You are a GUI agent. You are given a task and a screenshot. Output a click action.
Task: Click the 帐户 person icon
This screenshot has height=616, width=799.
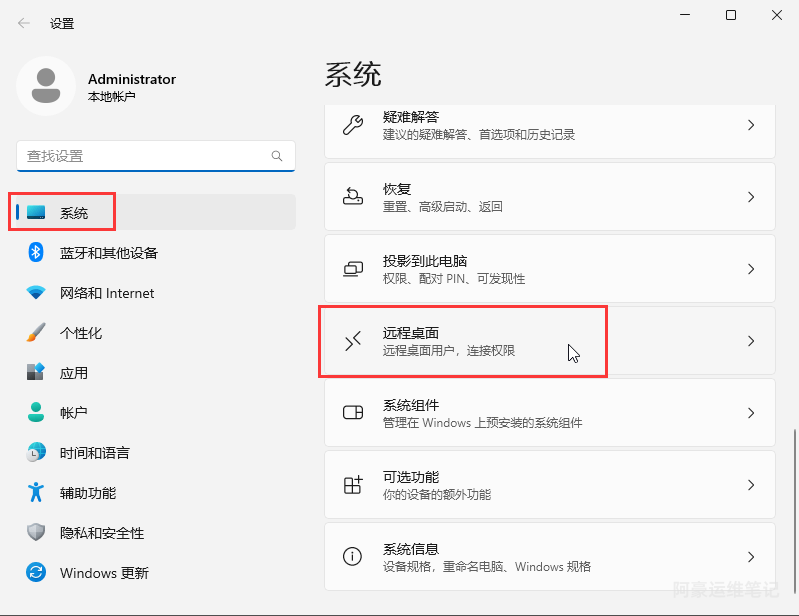(x=36, y=412)
